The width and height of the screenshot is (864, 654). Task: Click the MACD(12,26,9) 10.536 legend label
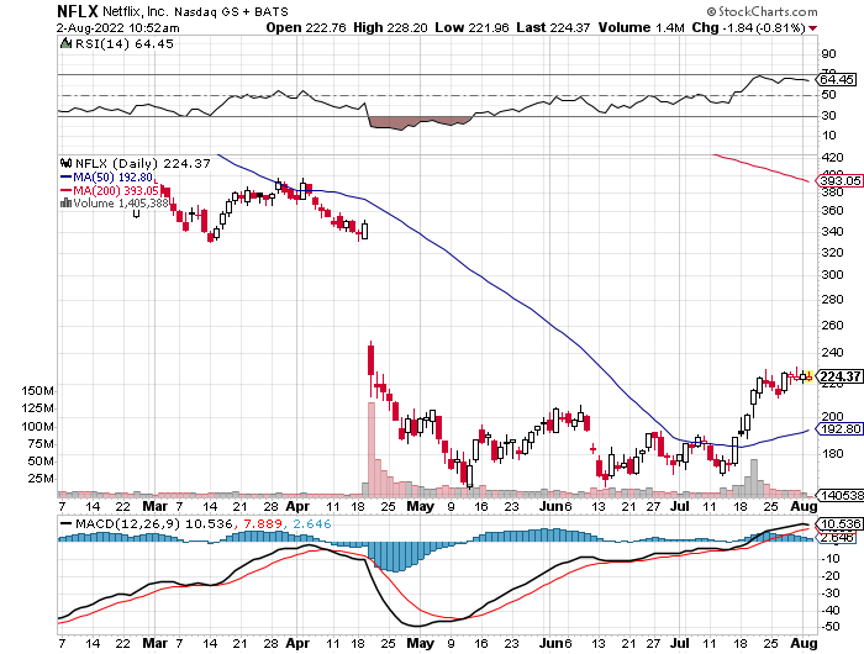coord(154,523)
